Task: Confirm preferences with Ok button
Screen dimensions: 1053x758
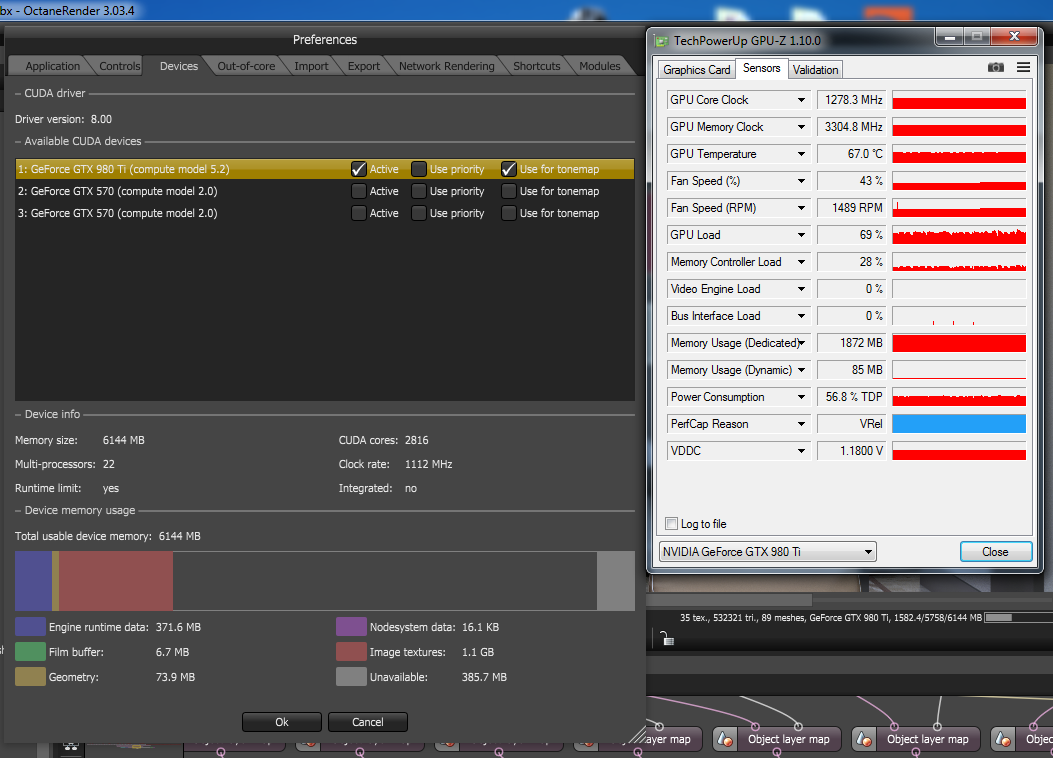Action: [281, 722]
